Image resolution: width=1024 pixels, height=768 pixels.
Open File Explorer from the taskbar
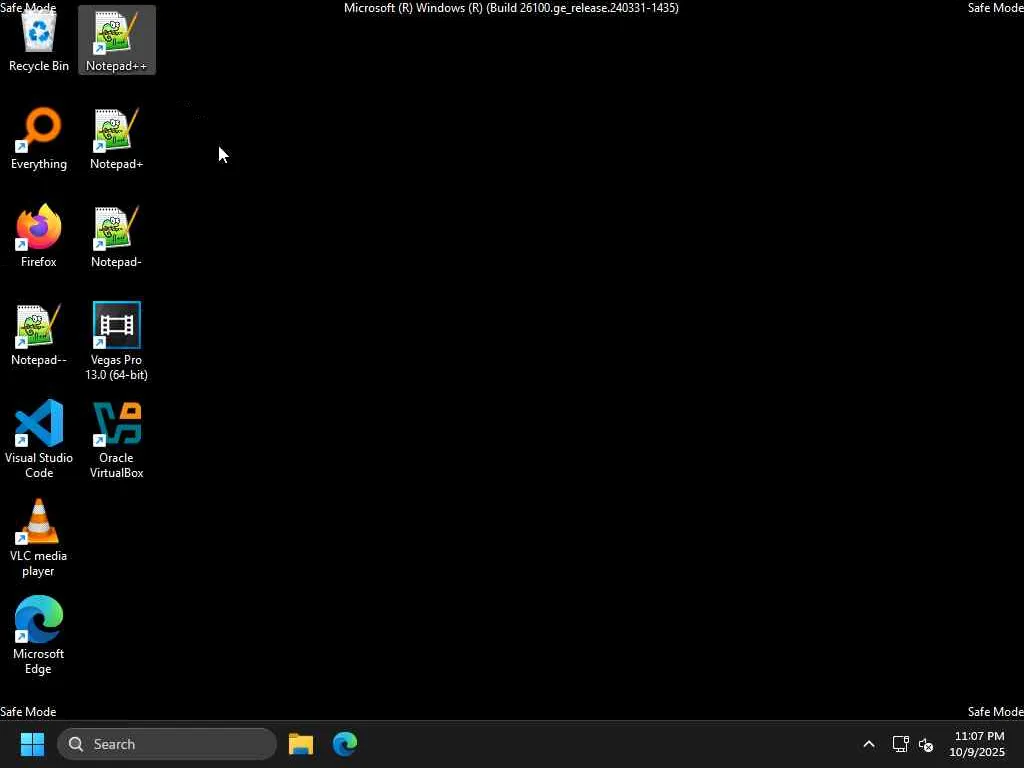pos(301,744)
